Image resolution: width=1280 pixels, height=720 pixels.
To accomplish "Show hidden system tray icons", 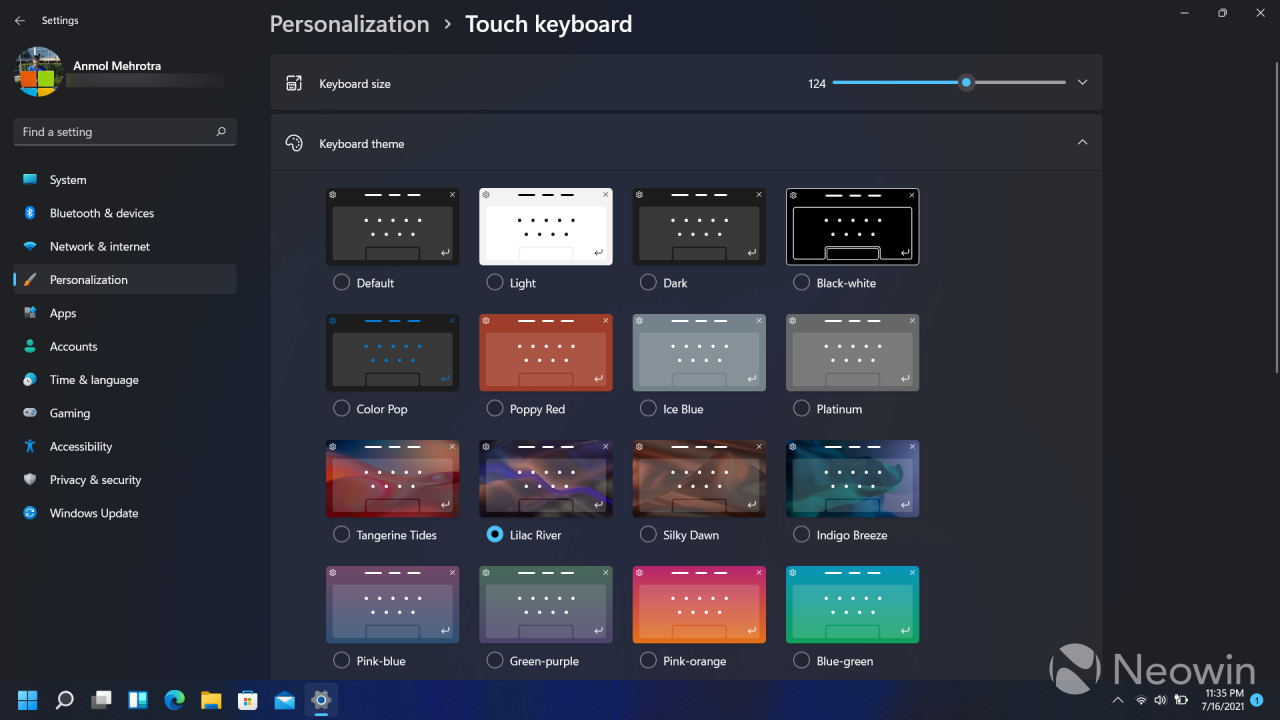I will pyautogui.click(x=1117, y=700).
